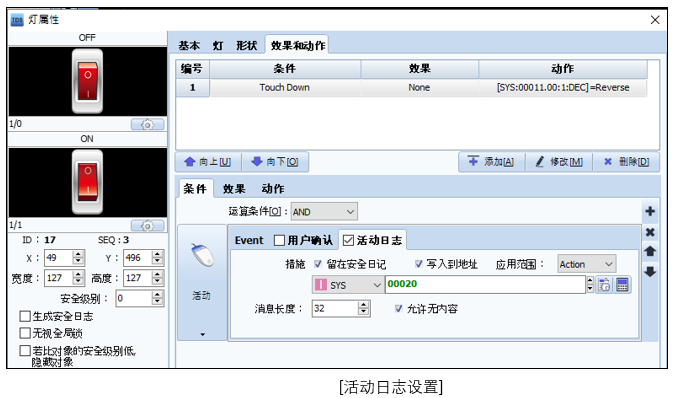
Task: Click the 删除[D] button
Action: tap(626, 162)
